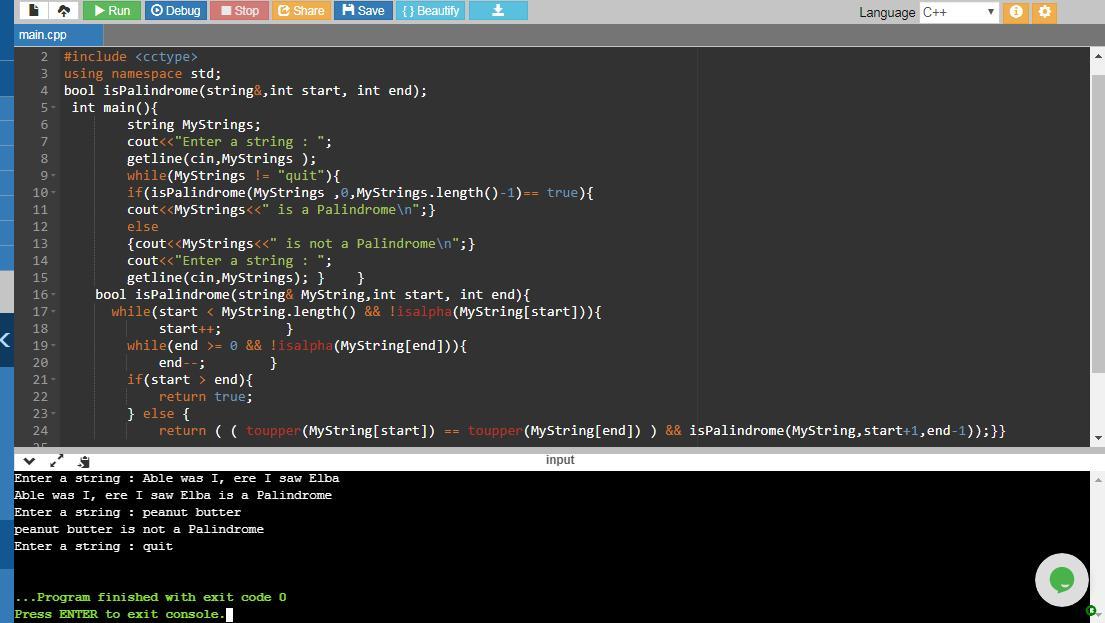Open the orange info icon

tap(1016, 12)
